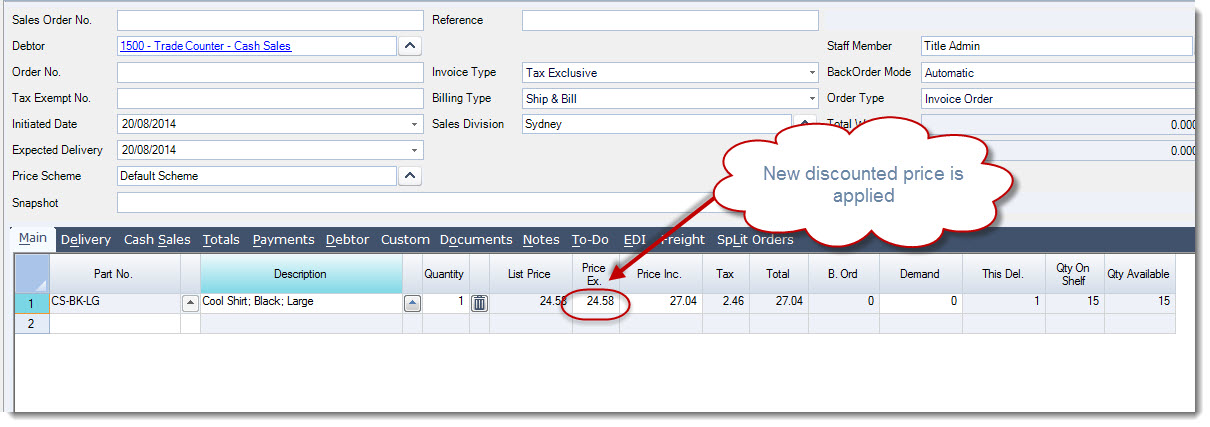
Task: Select the Price Inc. column header
Action: 660,274
